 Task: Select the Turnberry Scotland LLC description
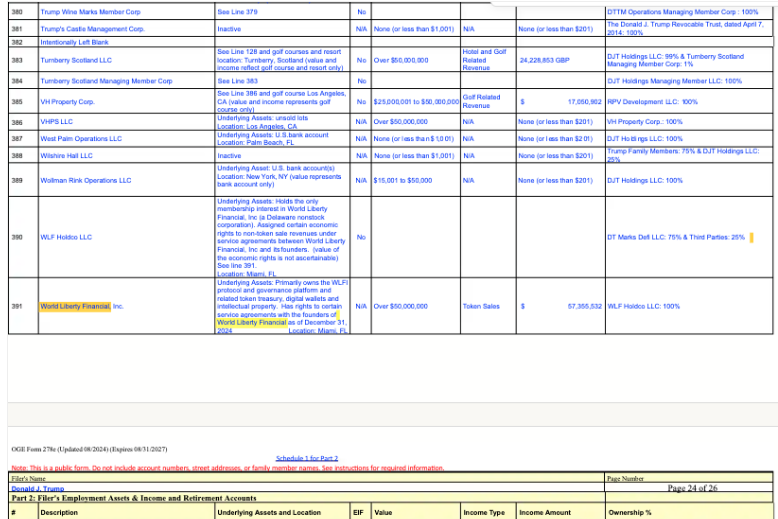coord(76,60)
